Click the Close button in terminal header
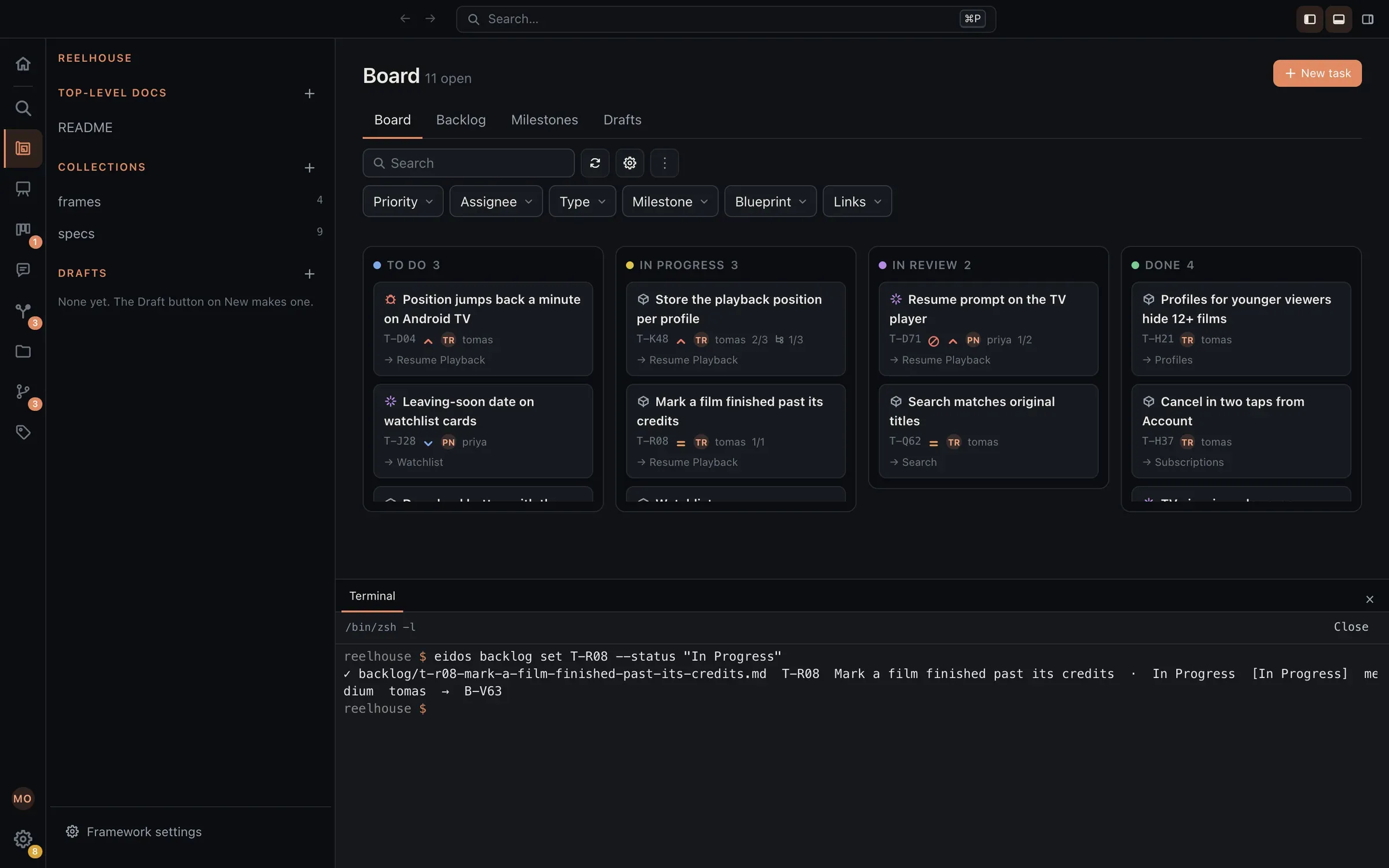1389x868 pixels. [1351, 627]
